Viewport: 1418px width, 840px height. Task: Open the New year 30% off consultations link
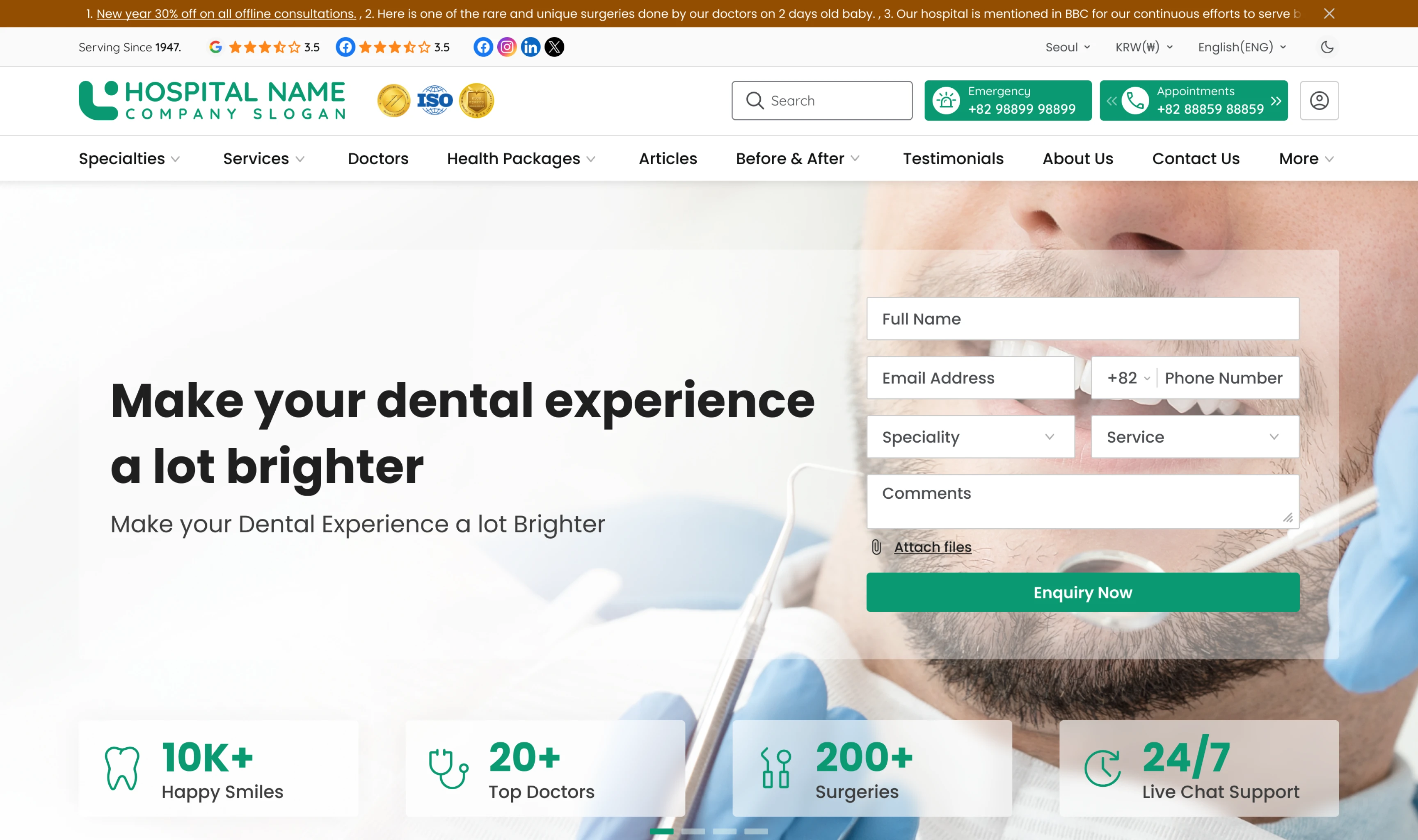pyautogui.click(x=226, y=14)
